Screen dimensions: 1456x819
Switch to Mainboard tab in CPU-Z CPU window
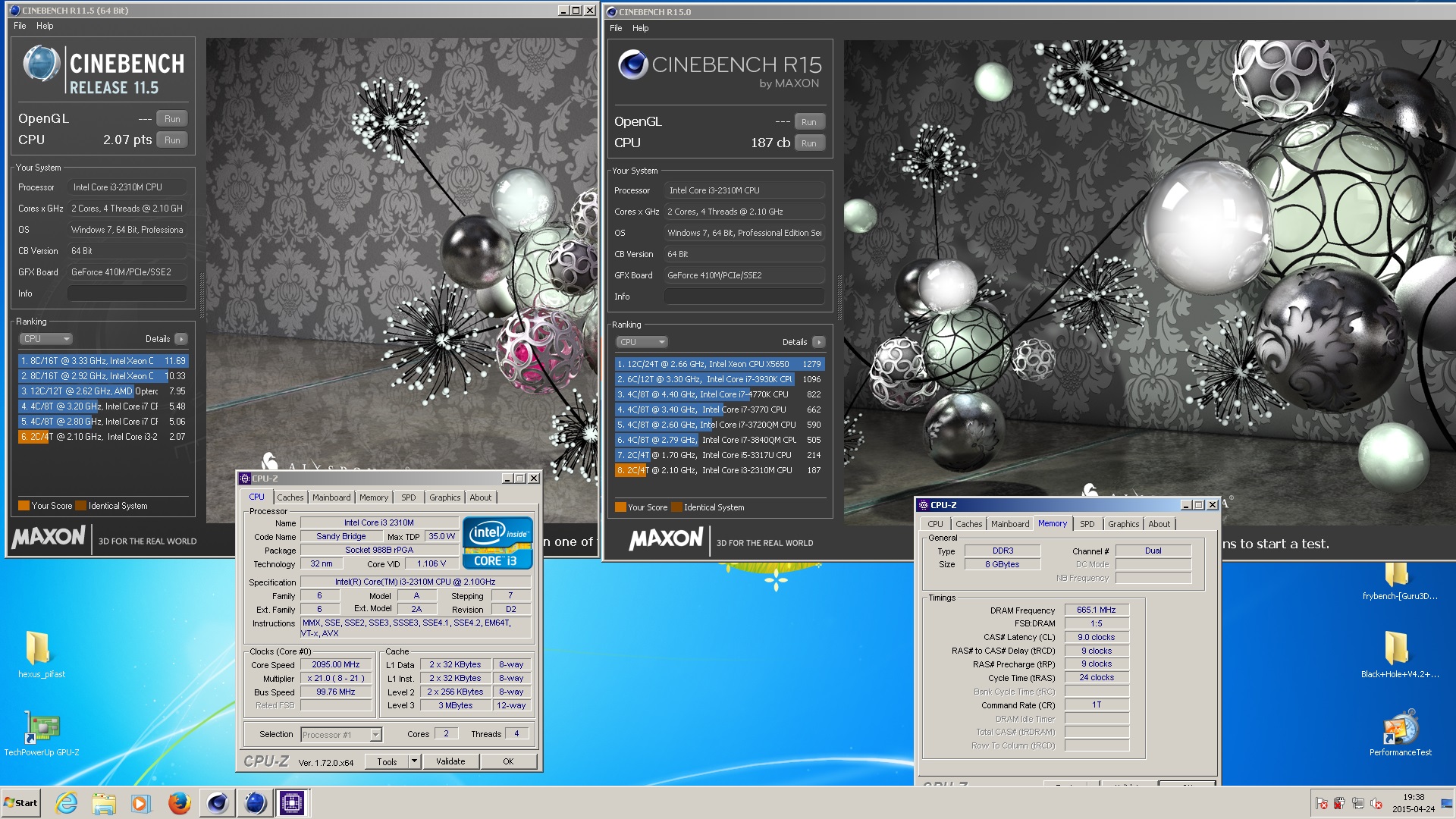point(331,497)
